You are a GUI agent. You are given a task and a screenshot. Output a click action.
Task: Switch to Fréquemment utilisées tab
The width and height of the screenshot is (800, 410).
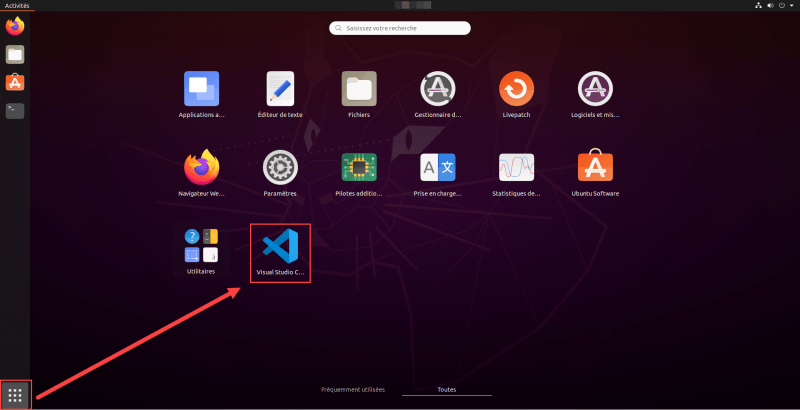(353, 390)
